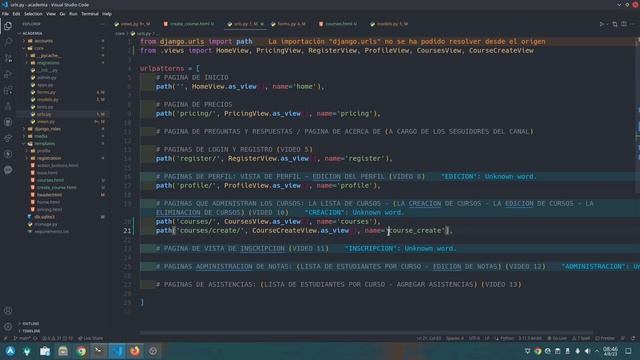Expand the accounts folder
This screenshot has height=360, width=640.
[x=44, y=41]
